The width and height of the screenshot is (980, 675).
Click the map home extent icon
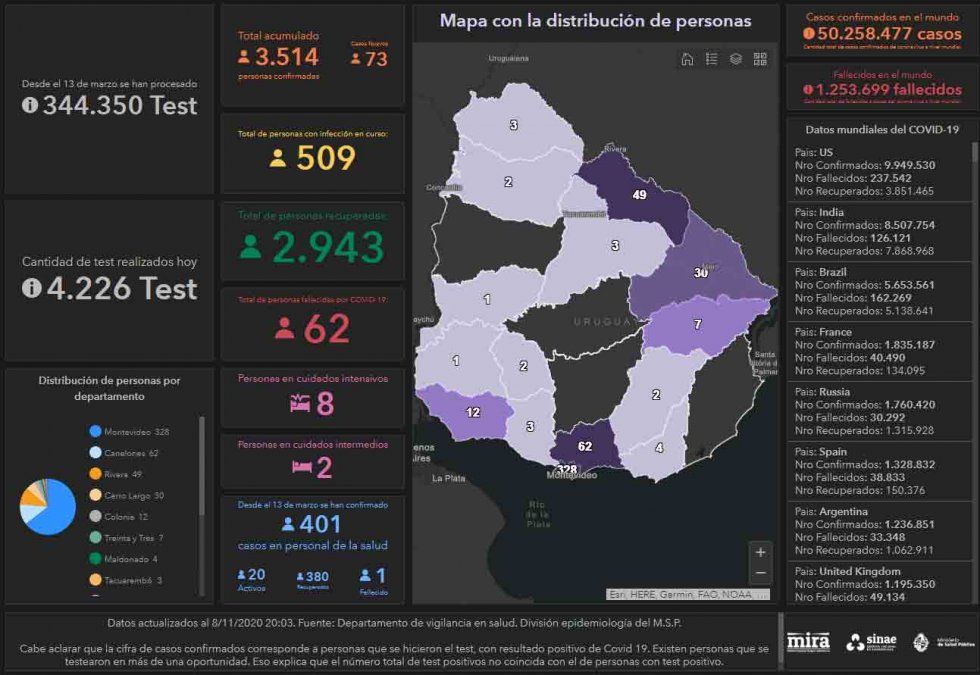tap(687, 59)
